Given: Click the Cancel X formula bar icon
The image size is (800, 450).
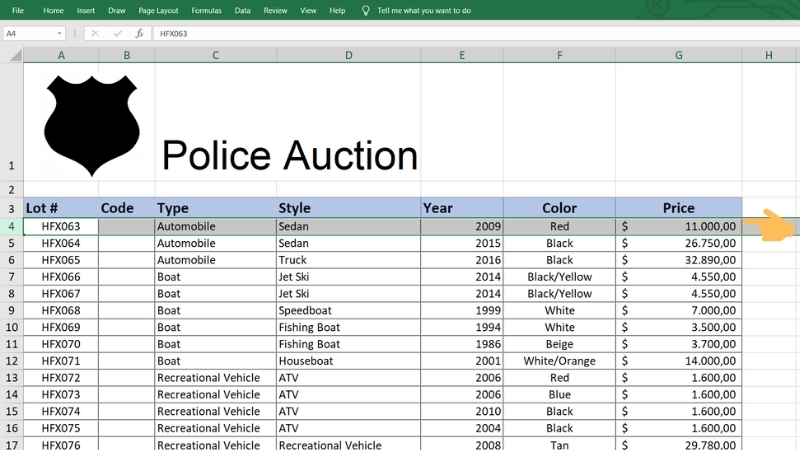Looking at the screenshot, I should click(95, 34).
